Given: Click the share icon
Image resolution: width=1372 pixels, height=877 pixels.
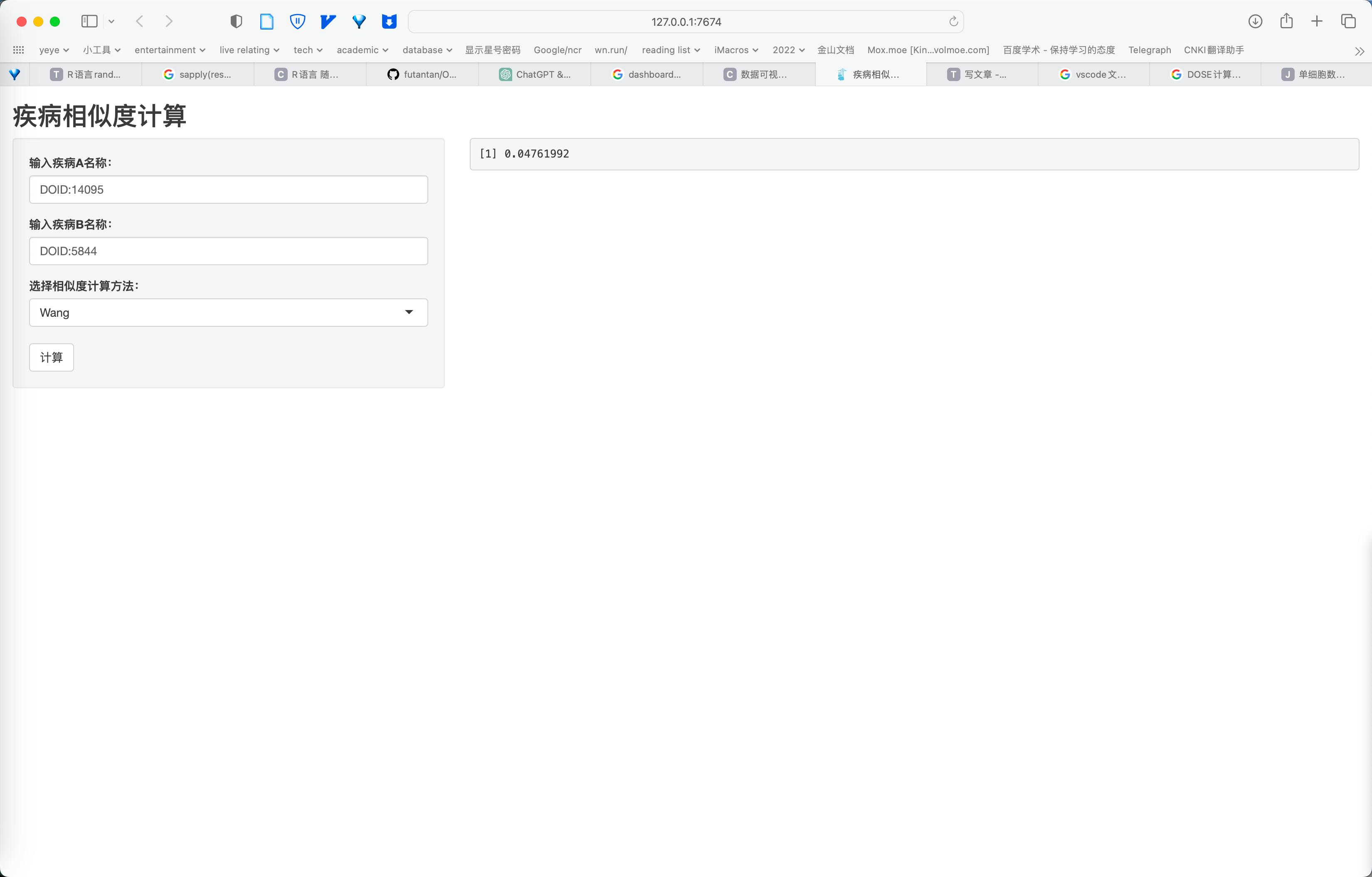Looking at the screenshot, I should [x=1286, y=21].
